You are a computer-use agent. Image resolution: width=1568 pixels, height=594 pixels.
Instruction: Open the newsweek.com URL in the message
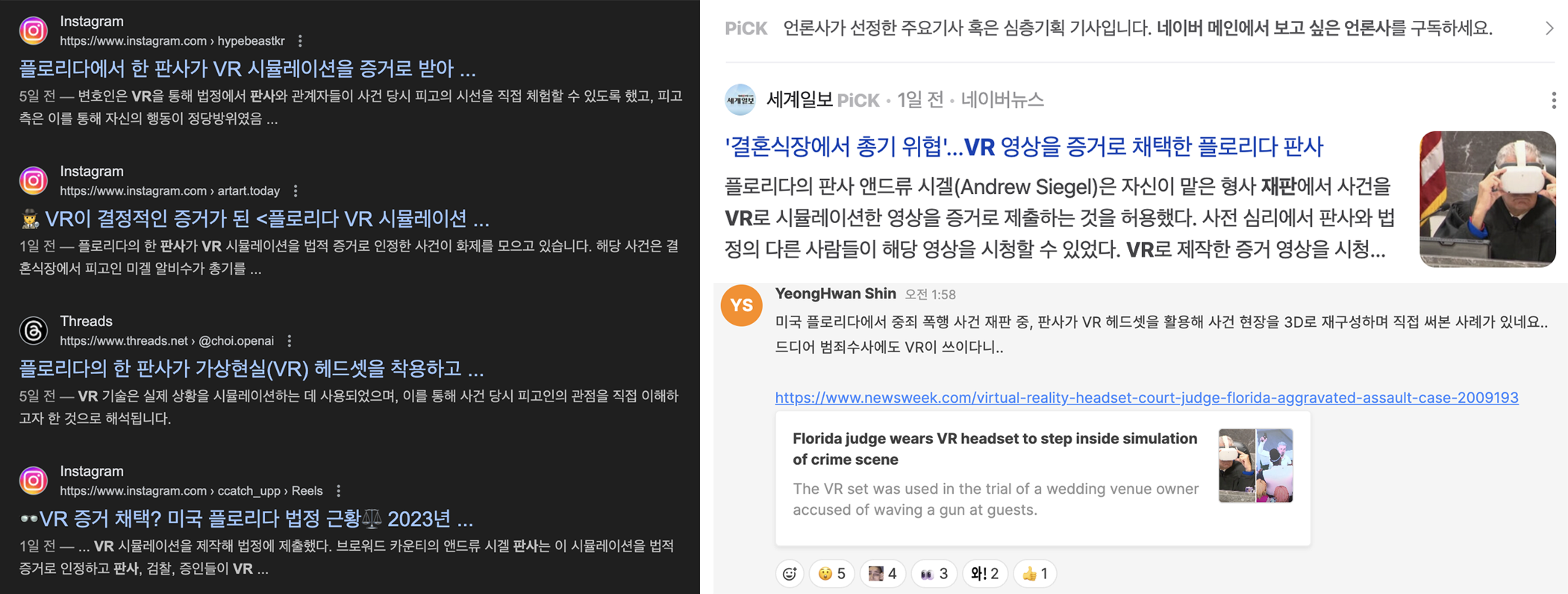point(1146,398)
